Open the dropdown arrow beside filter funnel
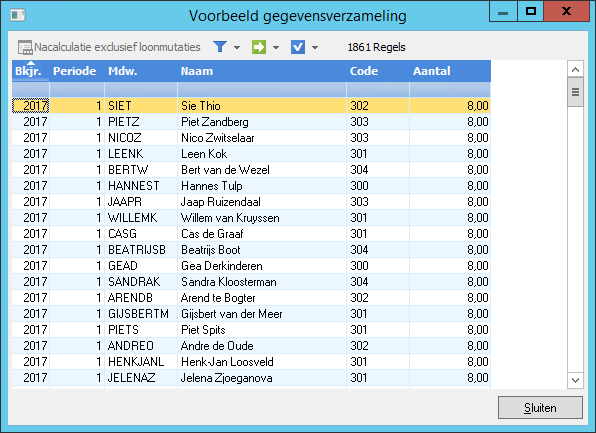 coord(237,48)
